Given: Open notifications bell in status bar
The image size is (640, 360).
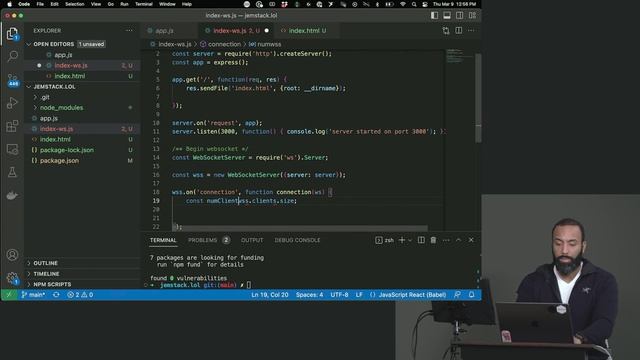Looking at the screenshot, I should [x=471, y=295].
